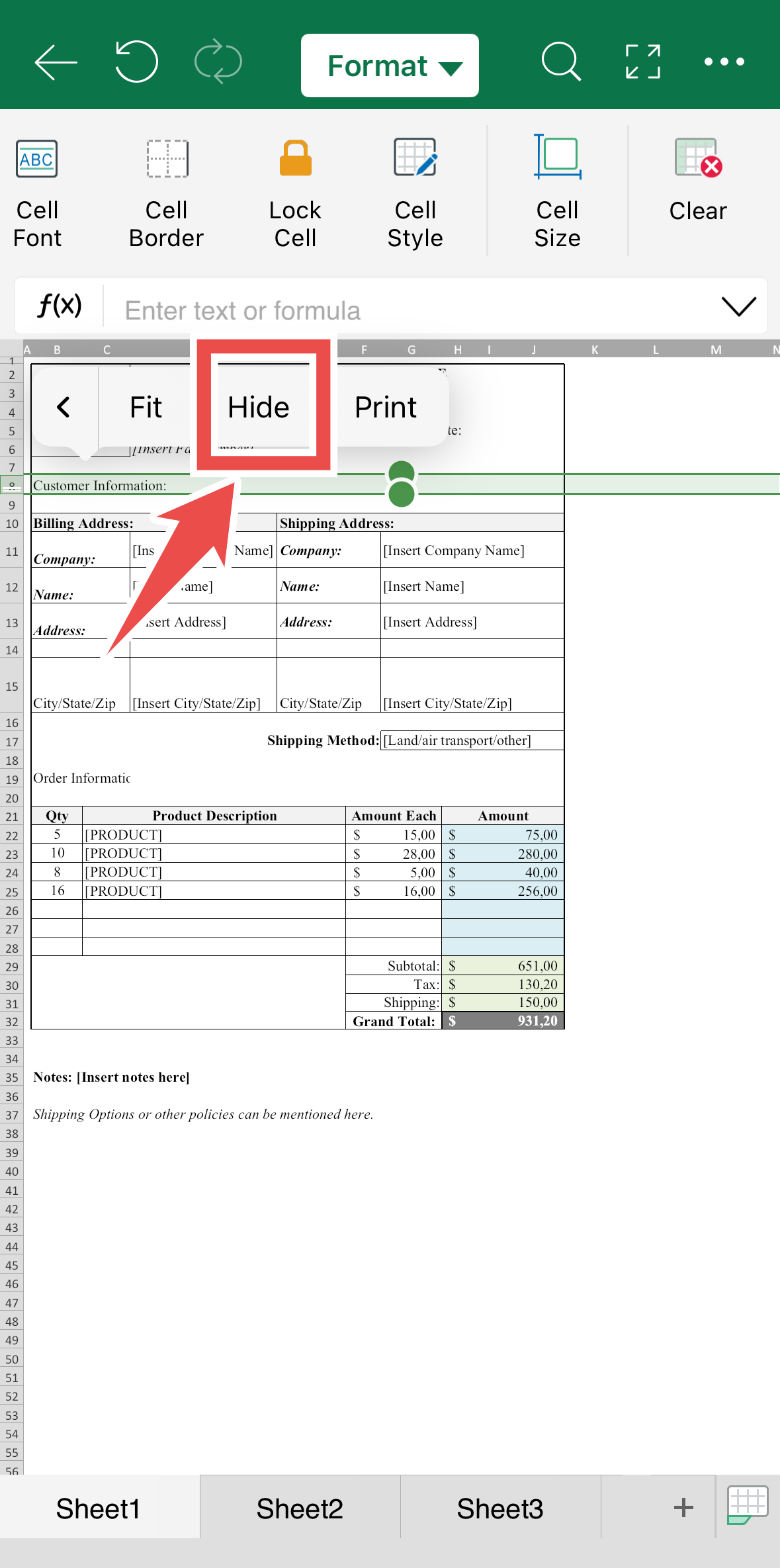Select the Tax 130,20 cell
Viewport: 780px width, 1568px height.
[503, 984]
